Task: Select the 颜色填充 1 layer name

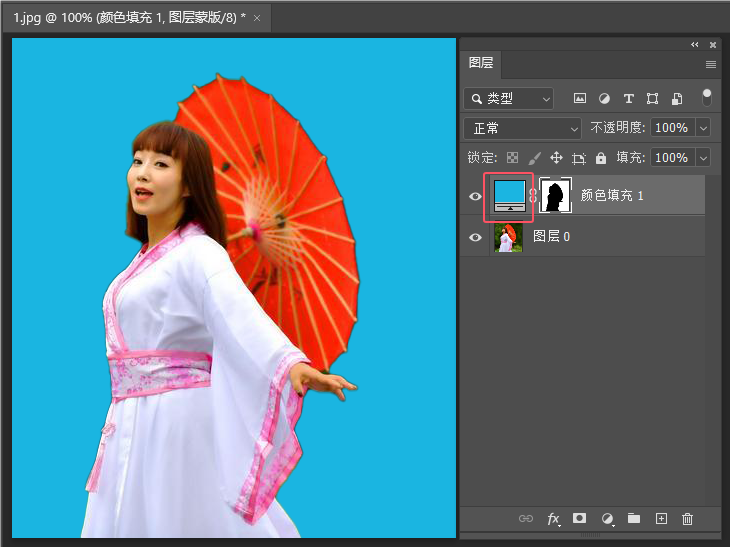Action: 612,196
